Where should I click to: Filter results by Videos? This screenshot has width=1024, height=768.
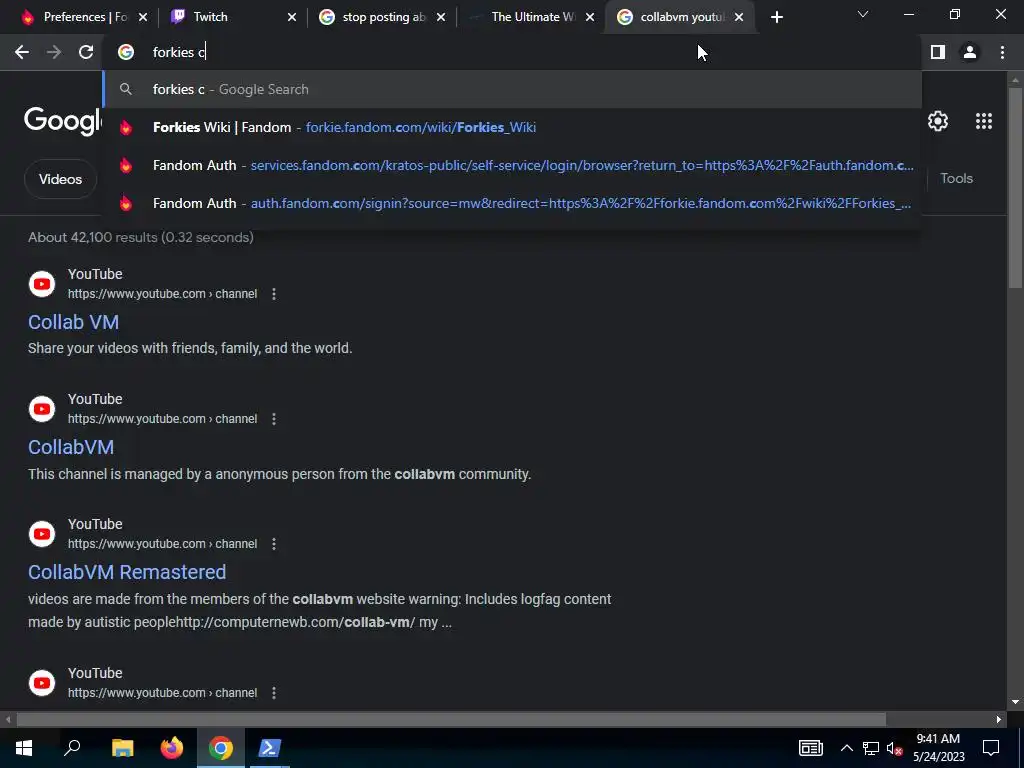[x=60, y=179]
